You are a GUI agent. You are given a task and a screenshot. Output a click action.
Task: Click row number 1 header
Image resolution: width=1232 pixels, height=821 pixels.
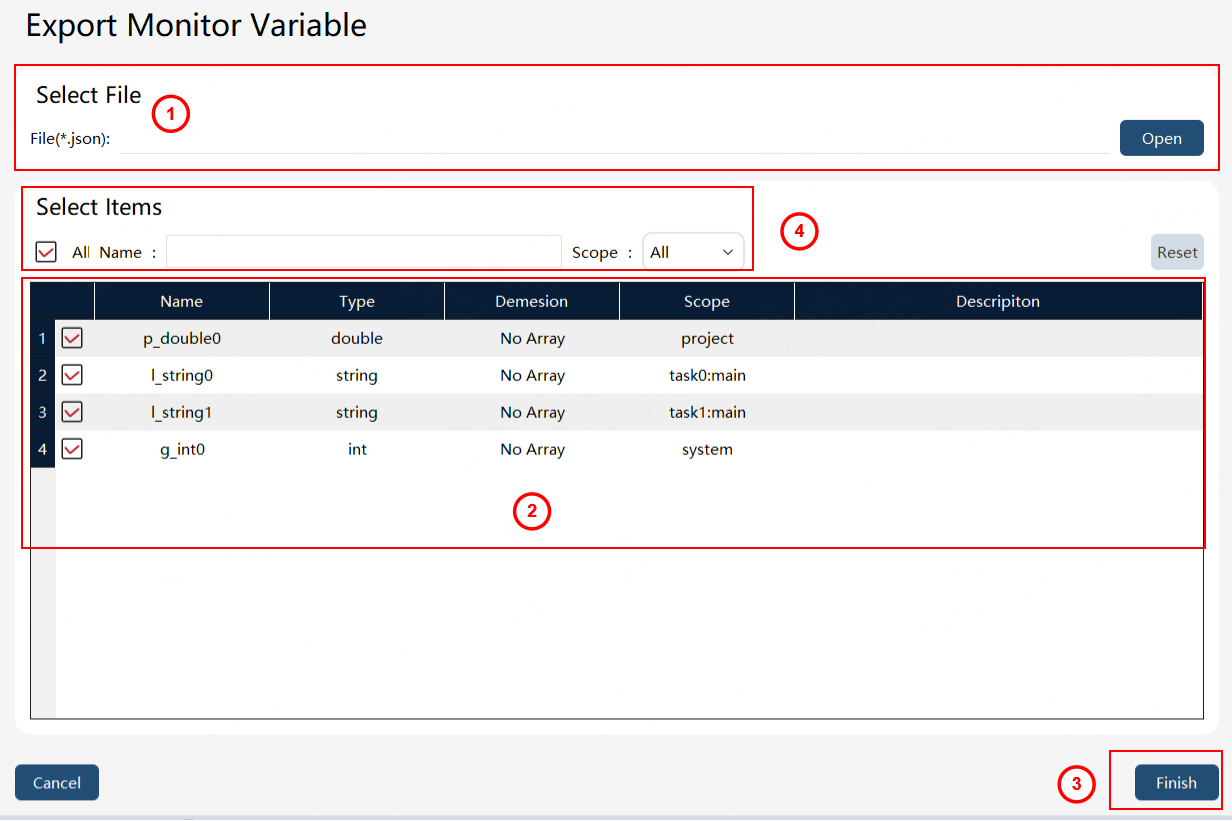click(42, 338)
